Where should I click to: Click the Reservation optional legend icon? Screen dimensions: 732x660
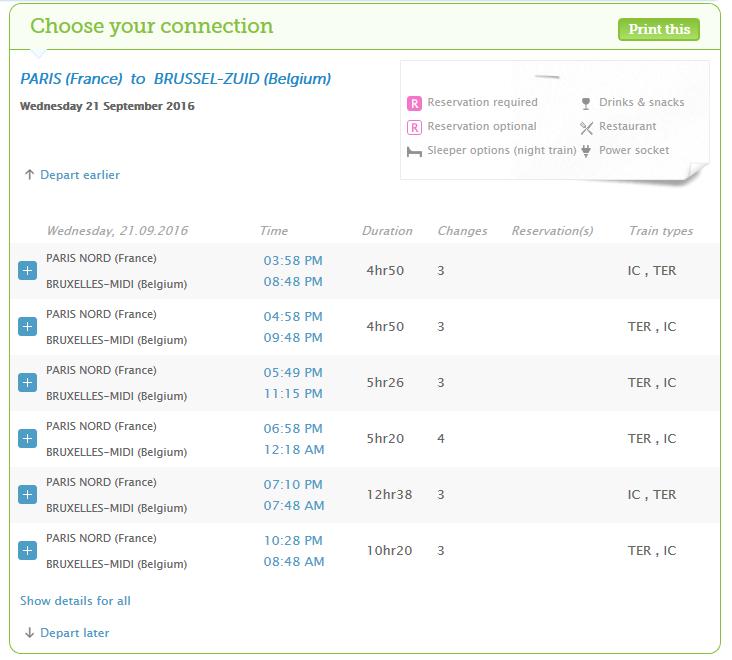(414, 127)
